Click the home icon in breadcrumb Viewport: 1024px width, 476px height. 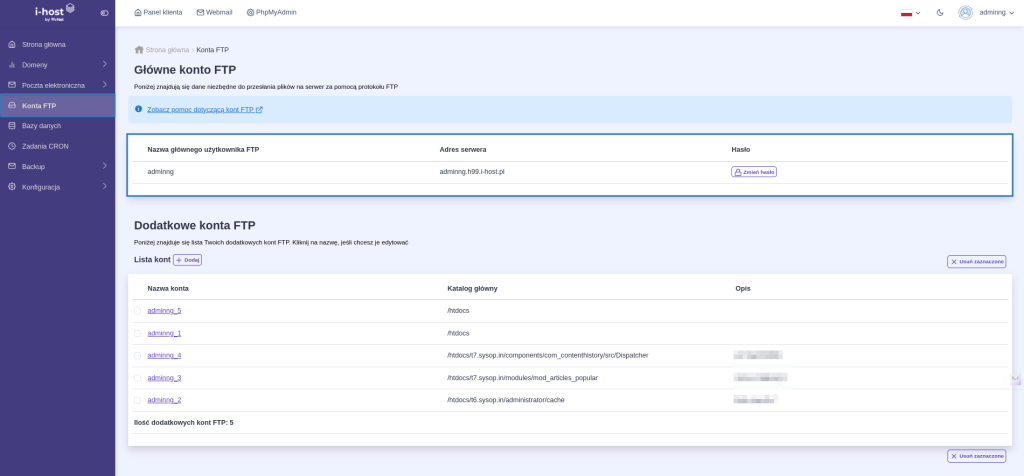point(139,49)
